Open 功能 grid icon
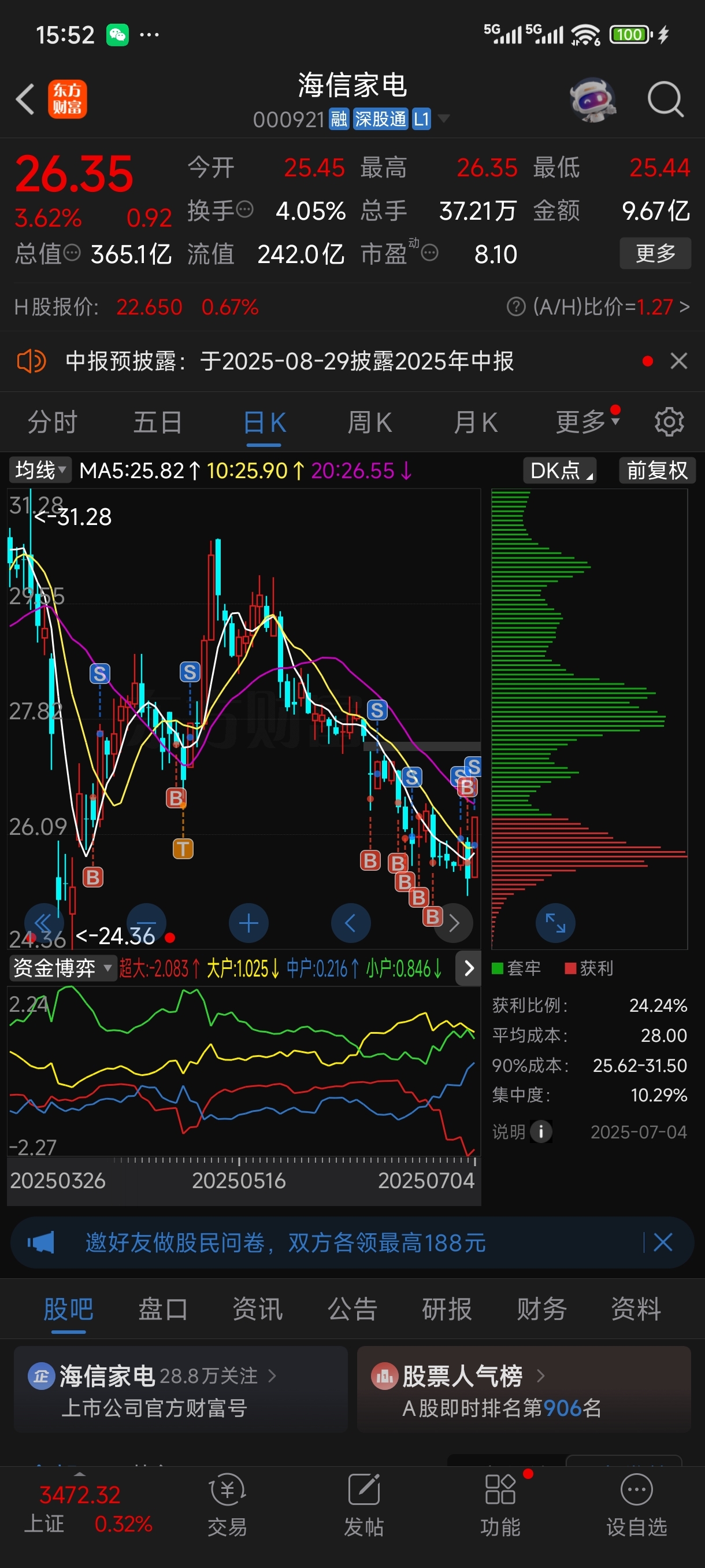 coord(500,1505)
